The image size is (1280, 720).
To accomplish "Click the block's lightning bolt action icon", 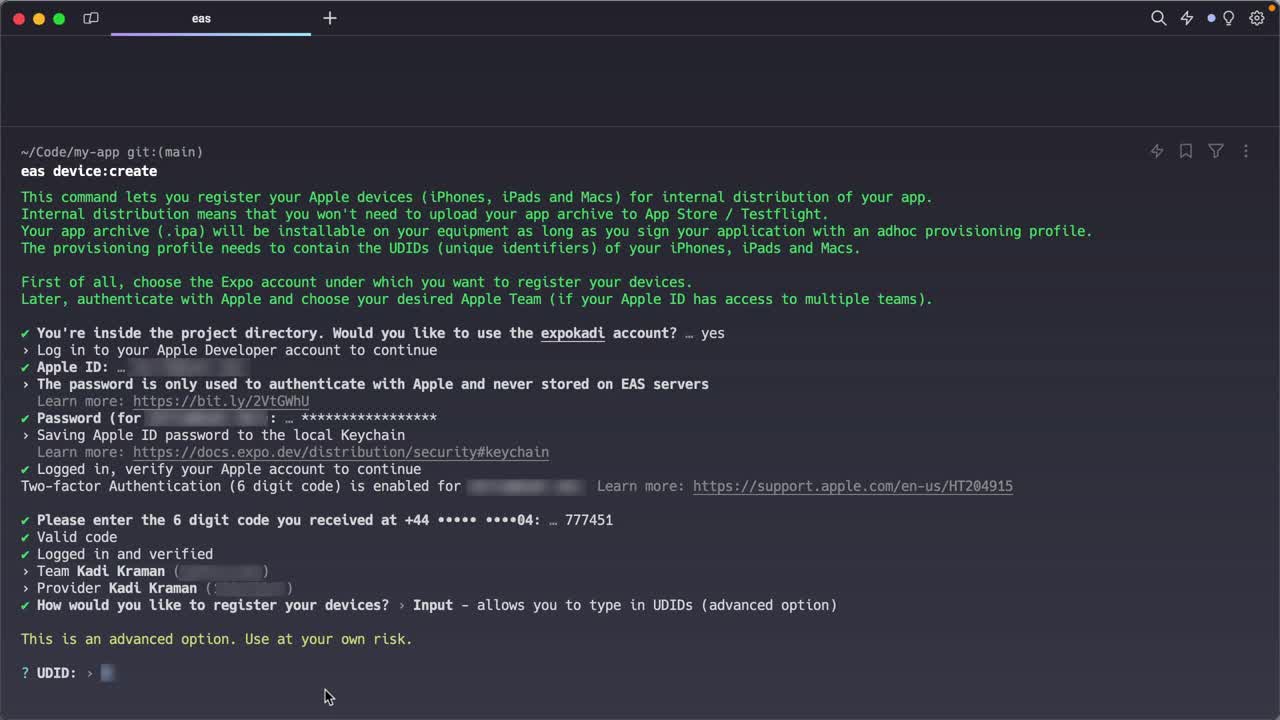I will pos(1157,151).
